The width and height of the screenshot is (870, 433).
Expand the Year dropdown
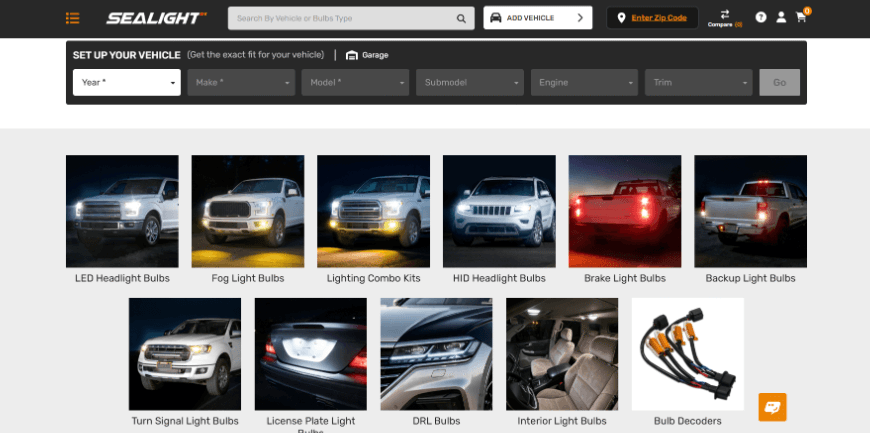tap(127, 82)
